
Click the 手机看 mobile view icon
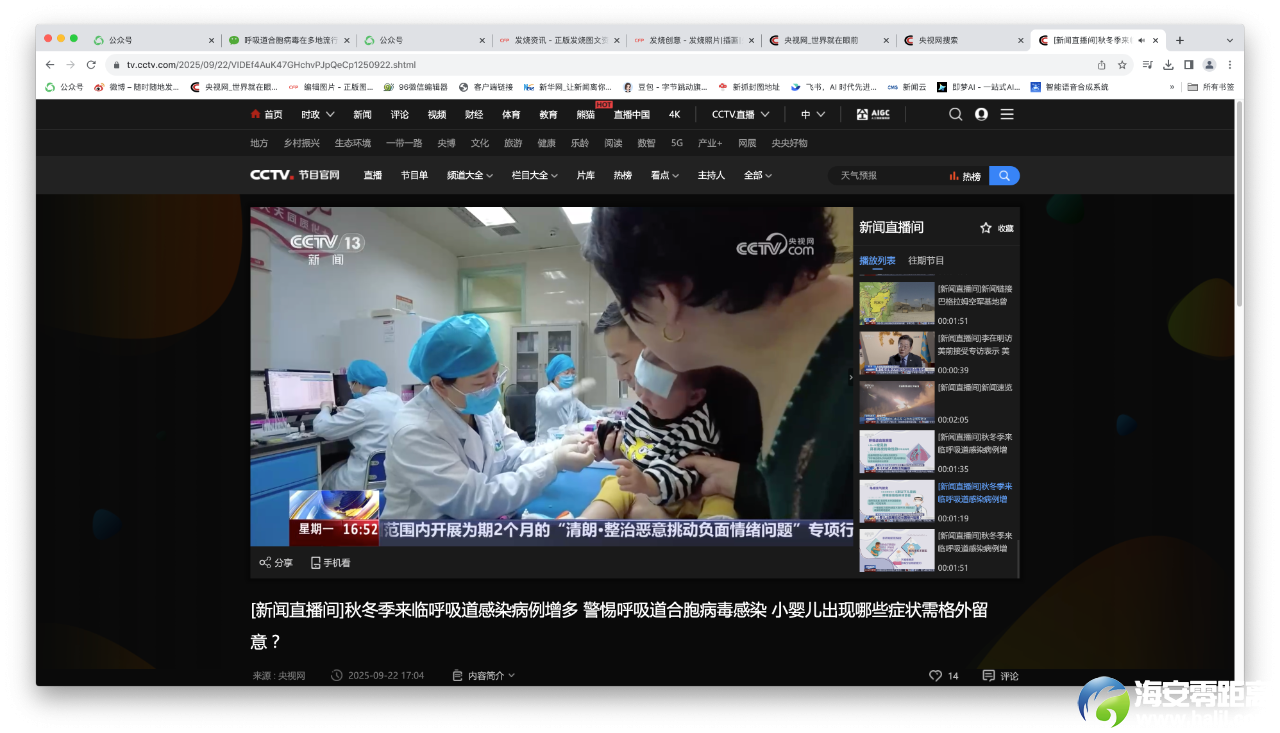(x=316, y=563)
